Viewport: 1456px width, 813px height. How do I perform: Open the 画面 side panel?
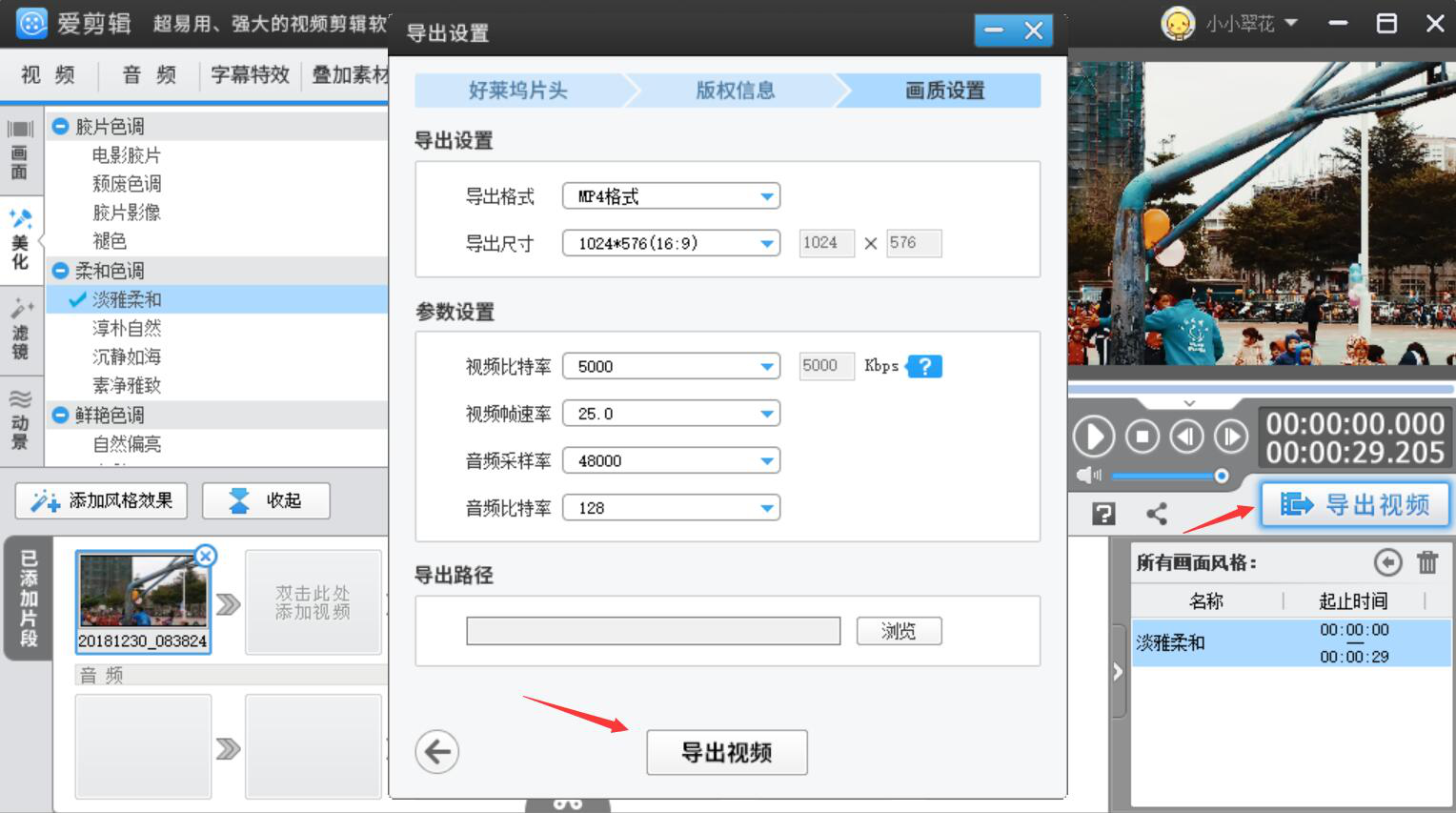(20, 151)
